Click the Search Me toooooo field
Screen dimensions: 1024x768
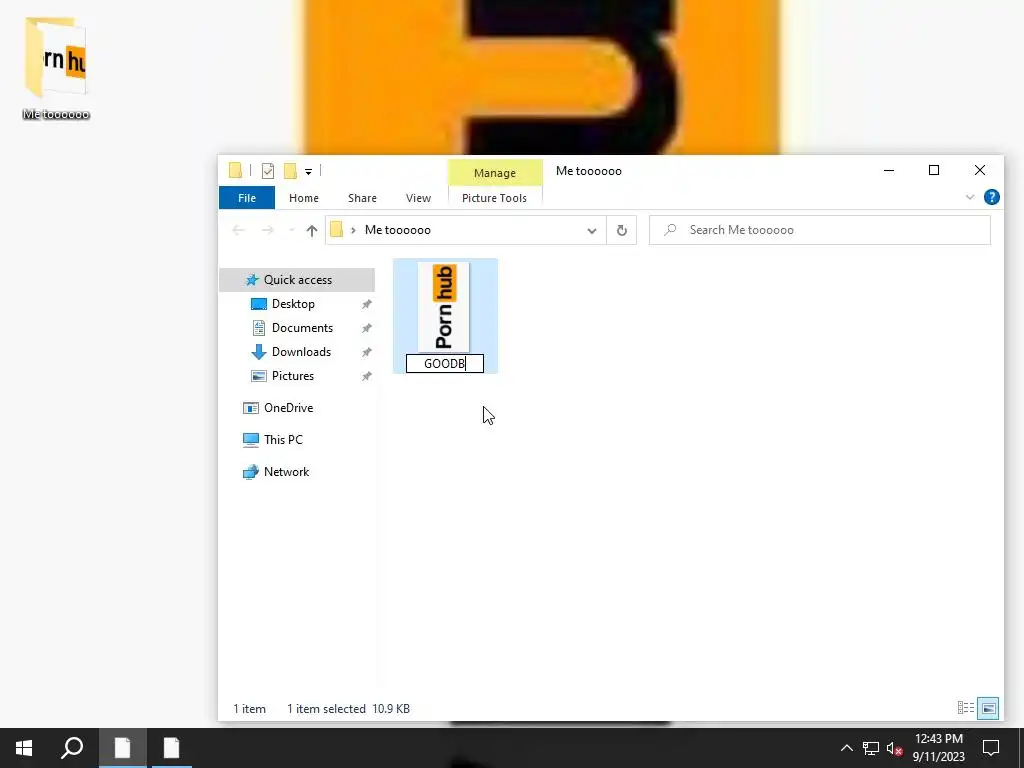[x=820, y=230]
